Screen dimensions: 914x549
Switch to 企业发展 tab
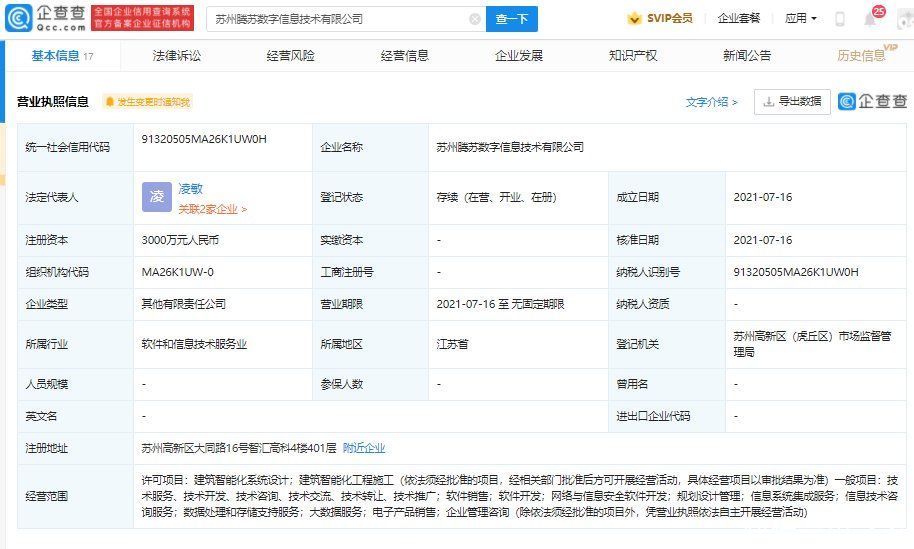519,56
